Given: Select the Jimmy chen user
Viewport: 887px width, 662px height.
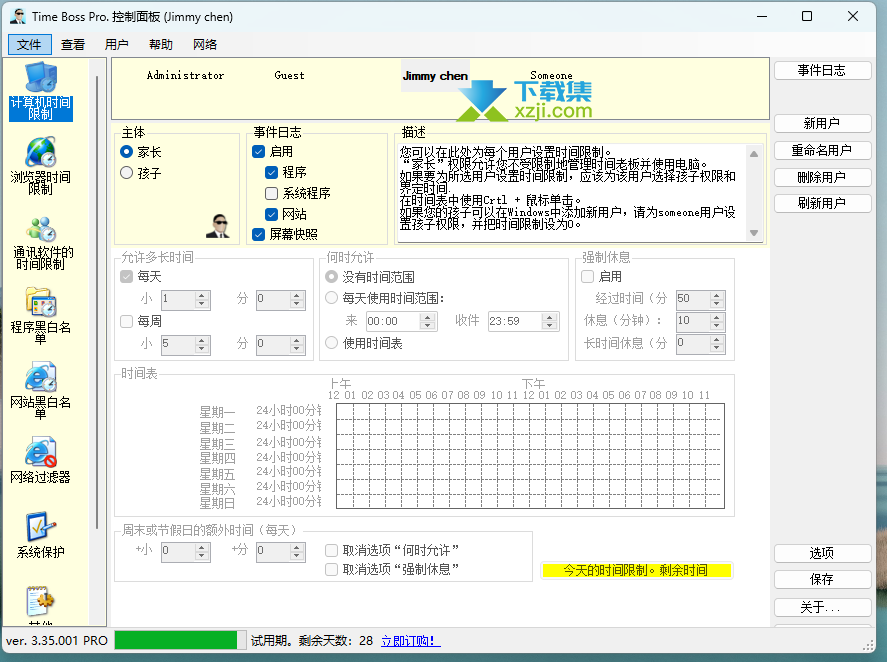Looking at the screenshot, I should coord(435,76).
